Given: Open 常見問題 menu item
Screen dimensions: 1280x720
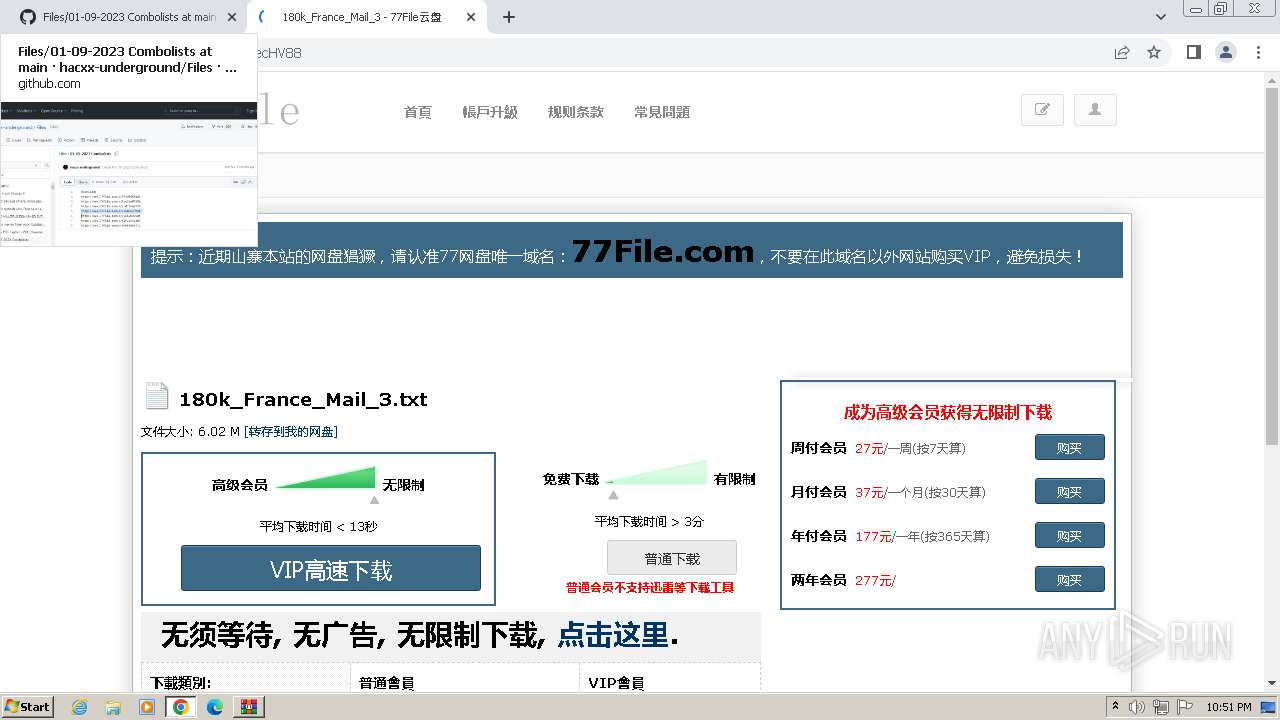Looking at the screenshot, I should click(x=662, y=112).
